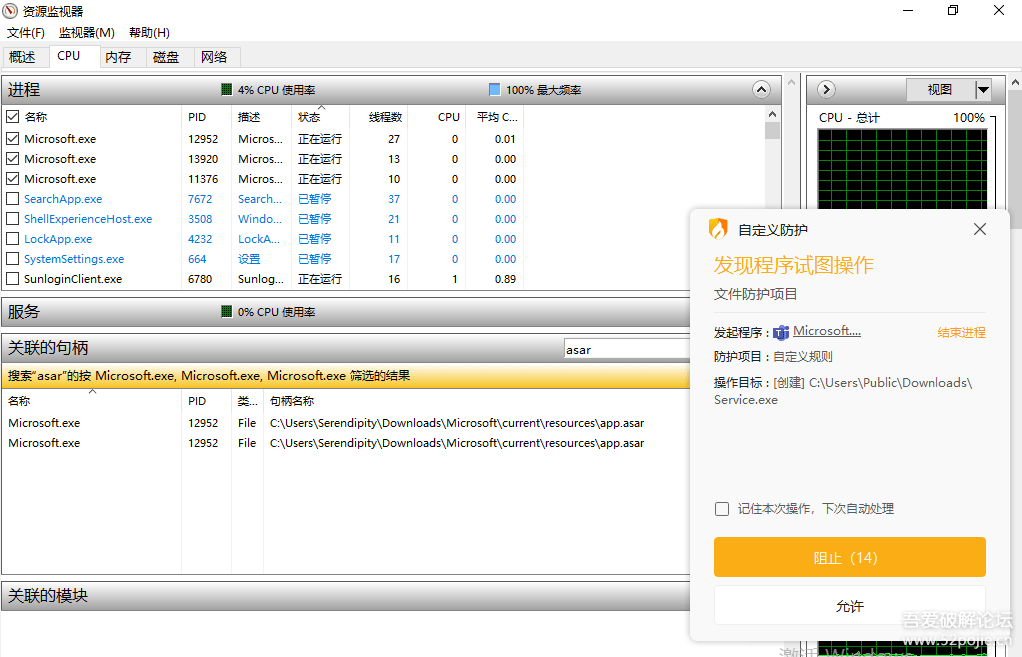Sort processes by 线程数 column header
Screen dimensions: 1022x657
379,117
